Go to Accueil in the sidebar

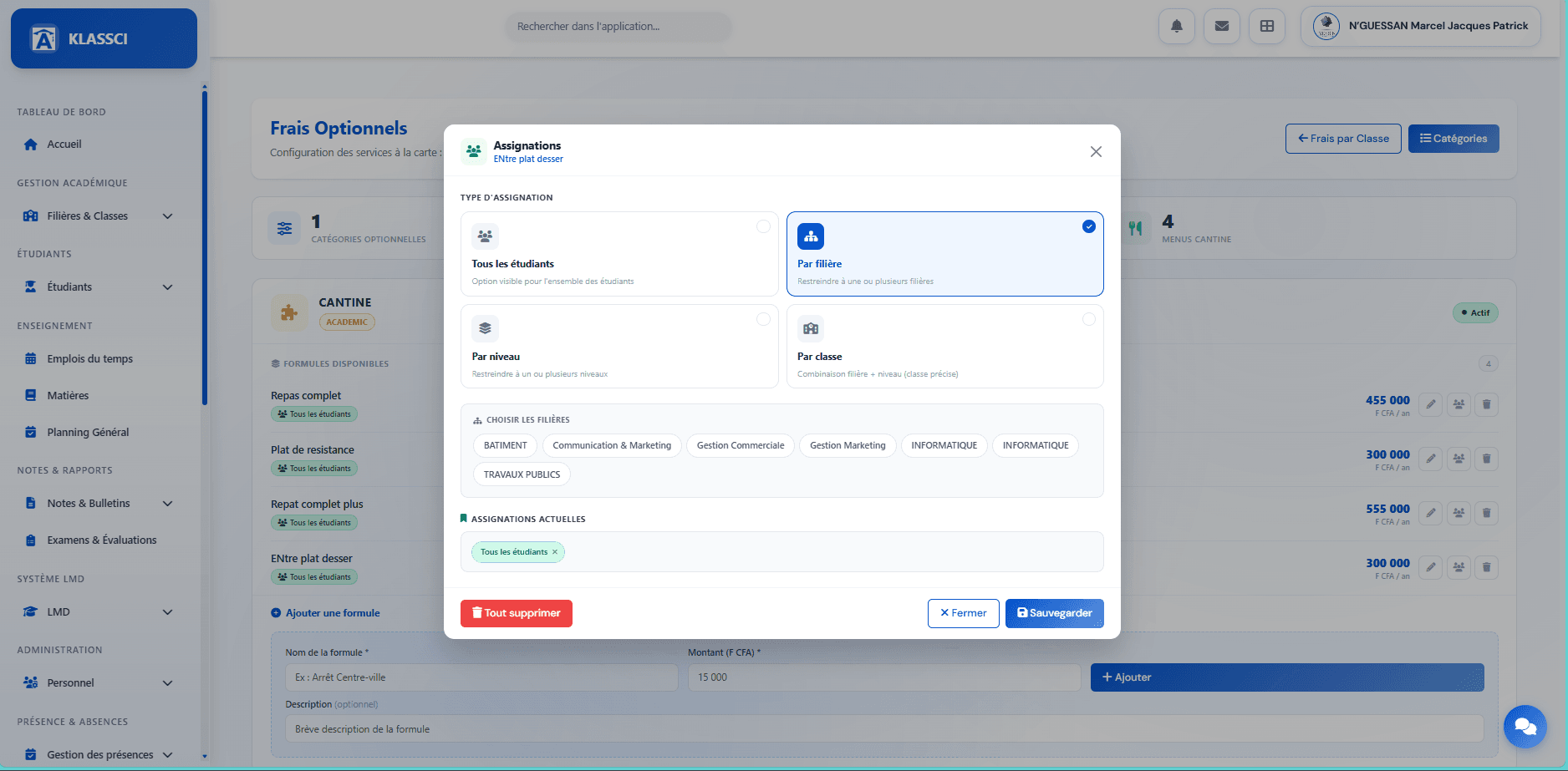[x=64, y=144]
